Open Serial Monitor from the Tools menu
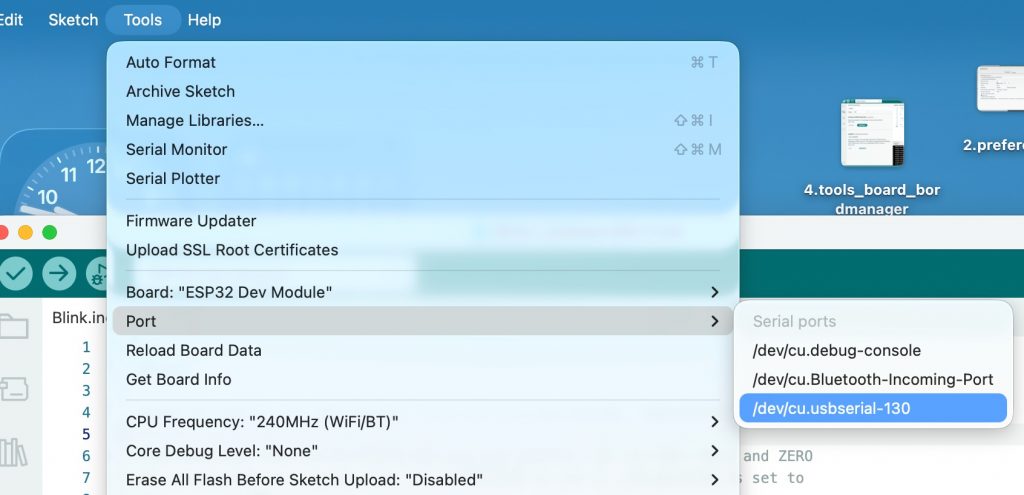The image size is (1024, 495). point(177,149)
